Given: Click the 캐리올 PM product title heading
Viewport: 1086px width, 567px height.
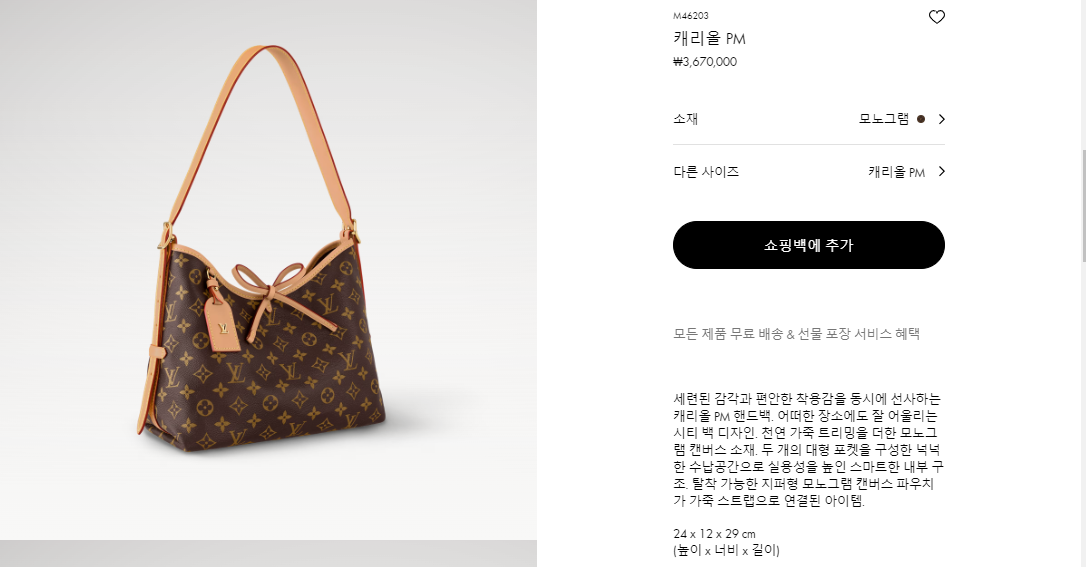Looking at the screenshot, I should point(709,38).
